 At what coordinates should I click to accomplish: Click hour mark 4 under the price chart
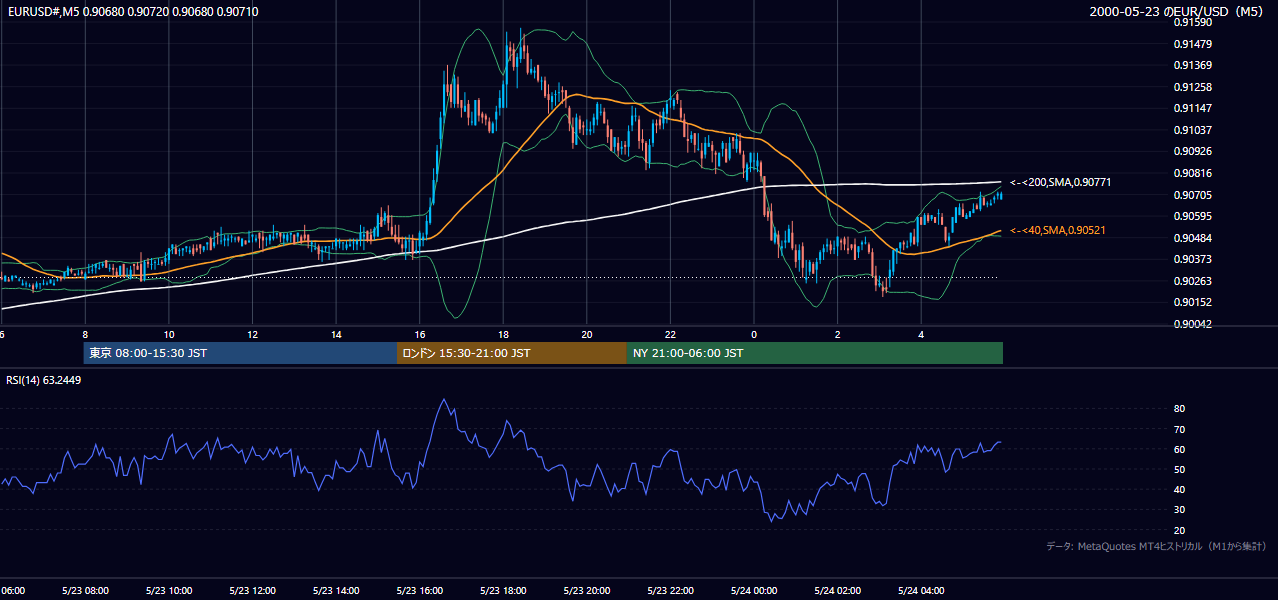tap(920, 334)
